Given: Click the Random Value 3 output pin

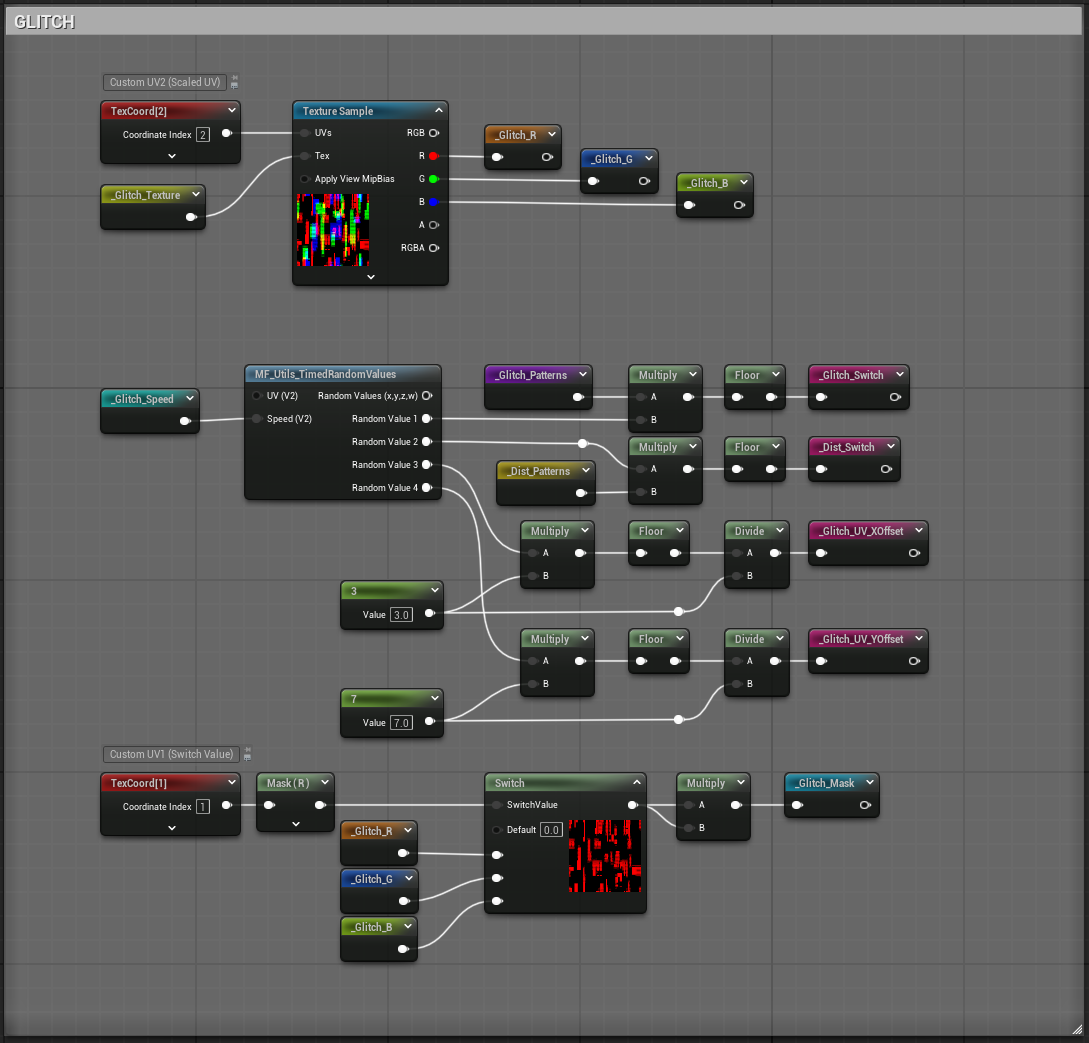Looking at the screenshot, I should pos(427,465).
